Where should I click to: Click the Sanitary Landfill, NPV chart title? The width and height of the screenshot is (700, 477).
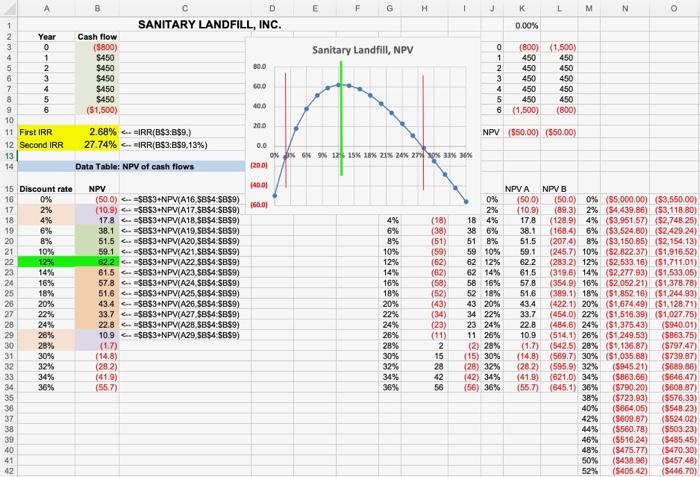click(362, 50)
